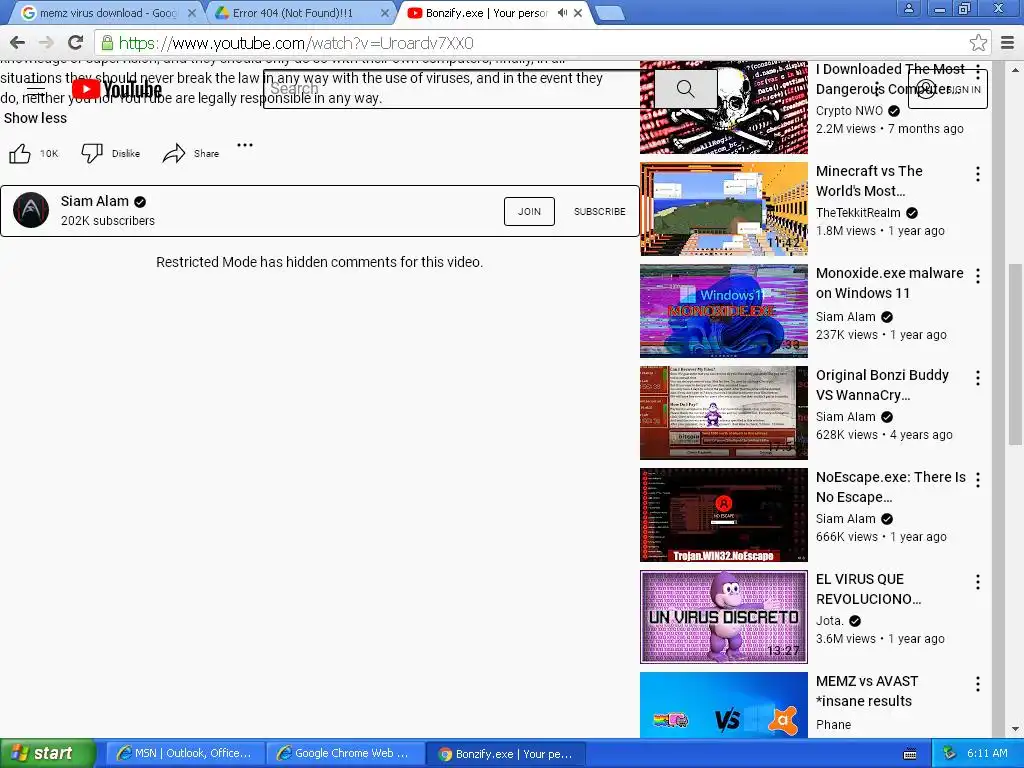The image size is (1024, 768).
Task: Open MEMZ vs AVAST thumbnail
Action: tap(724, 705)
